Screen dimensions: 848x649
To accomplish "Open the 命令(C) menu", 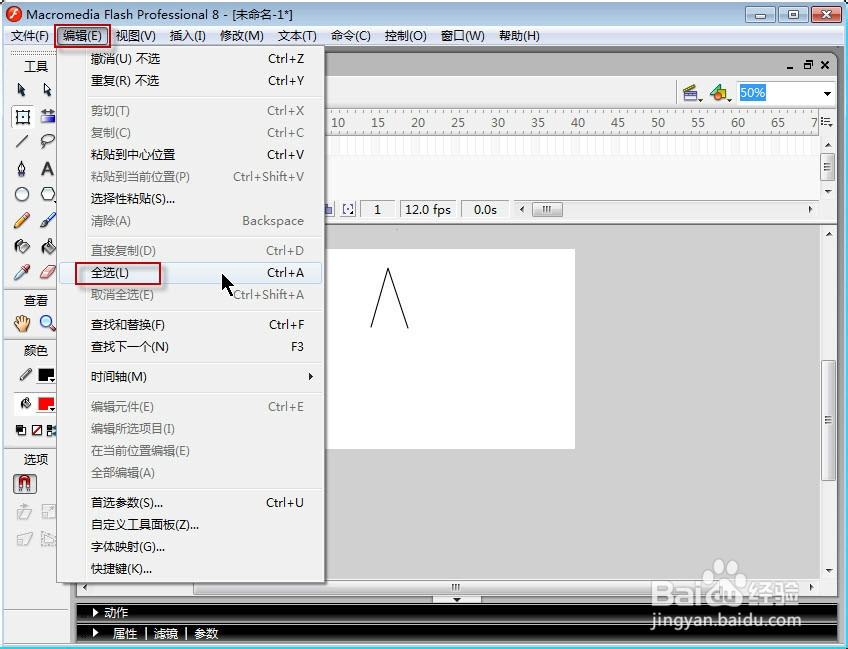I will click(350, 36).
